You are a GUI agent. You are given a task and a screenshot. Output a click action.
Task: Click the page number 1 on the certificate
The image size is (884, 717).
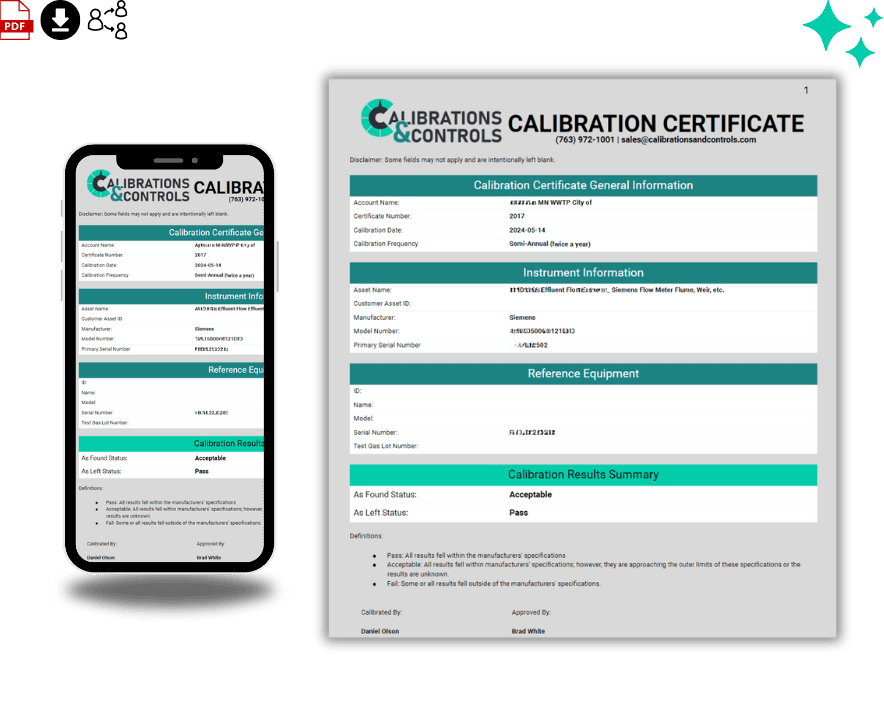coord(806,90)
